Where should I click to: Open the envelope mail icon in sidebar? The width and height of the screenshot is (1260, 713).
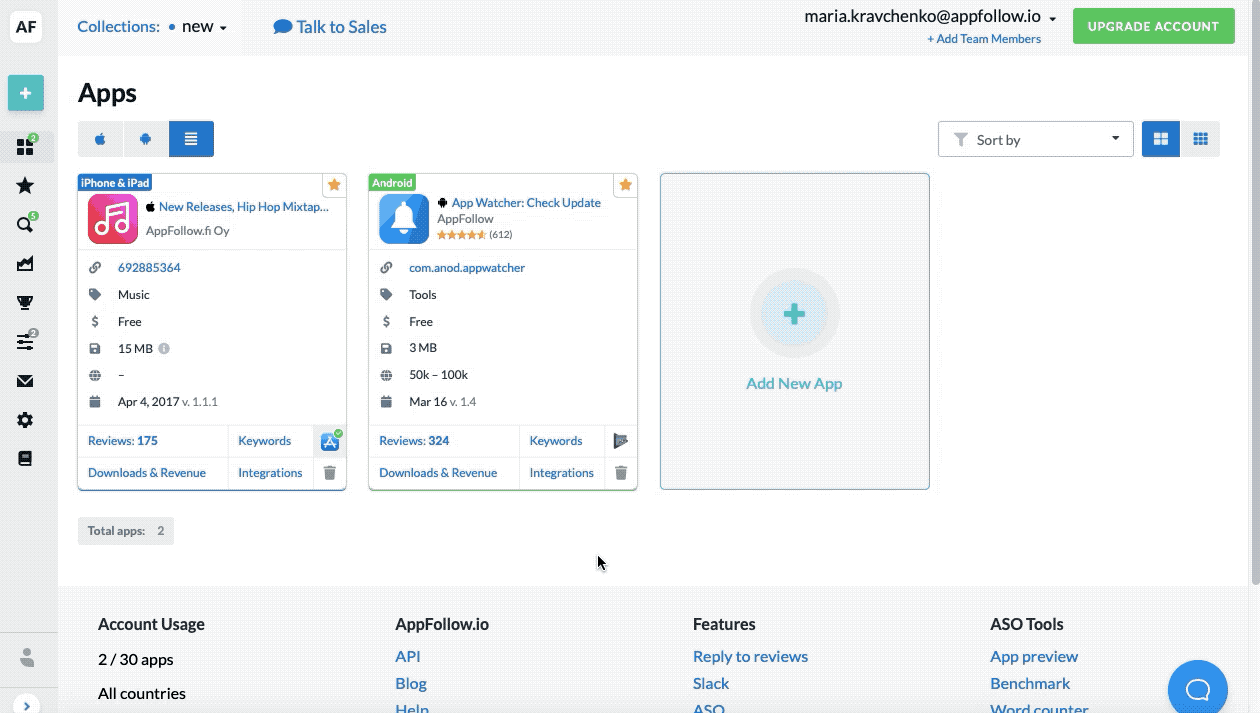tap(26, 381)
